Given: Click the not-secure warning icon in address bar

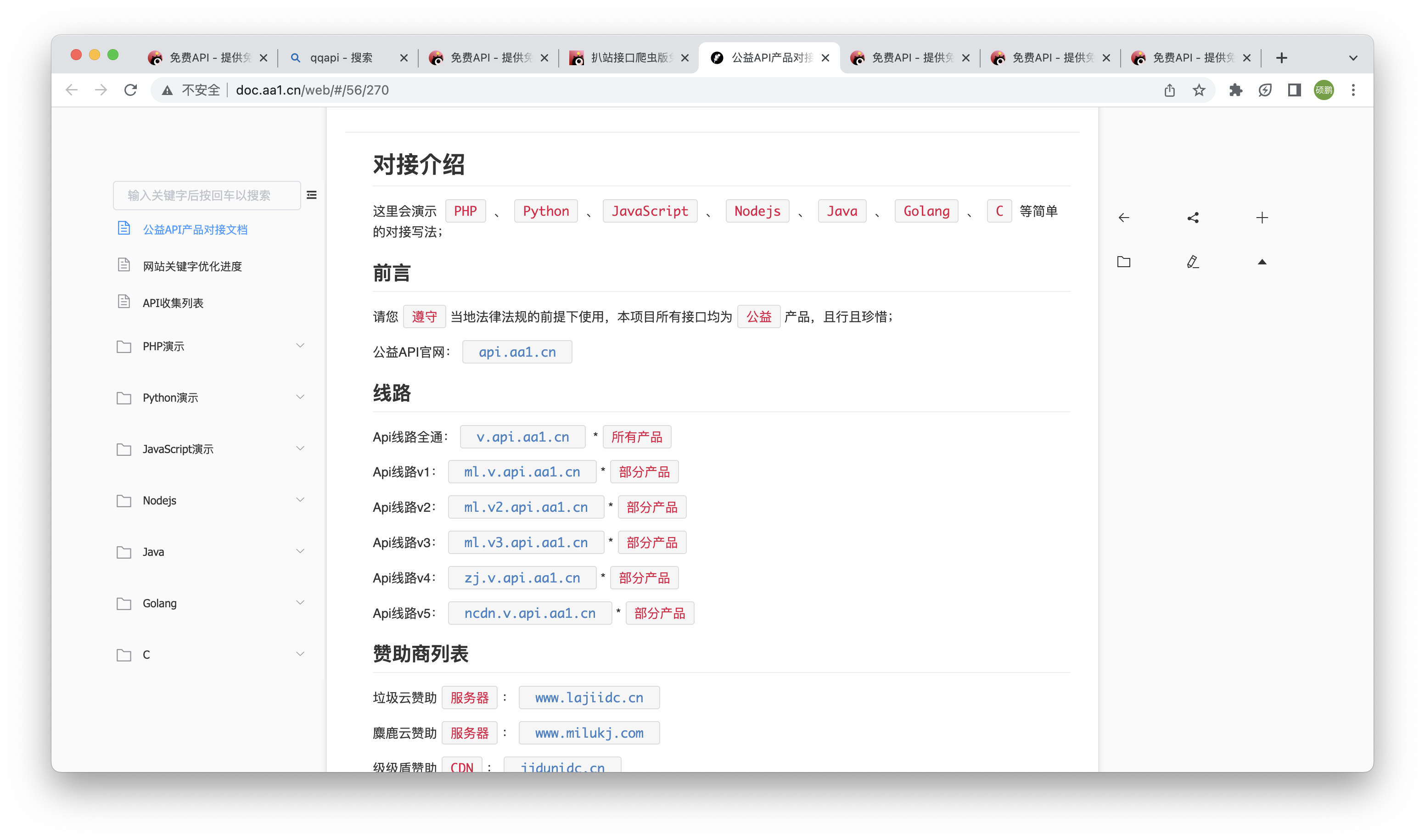Looking at the screenshot, I should click(x=167, y=90).
